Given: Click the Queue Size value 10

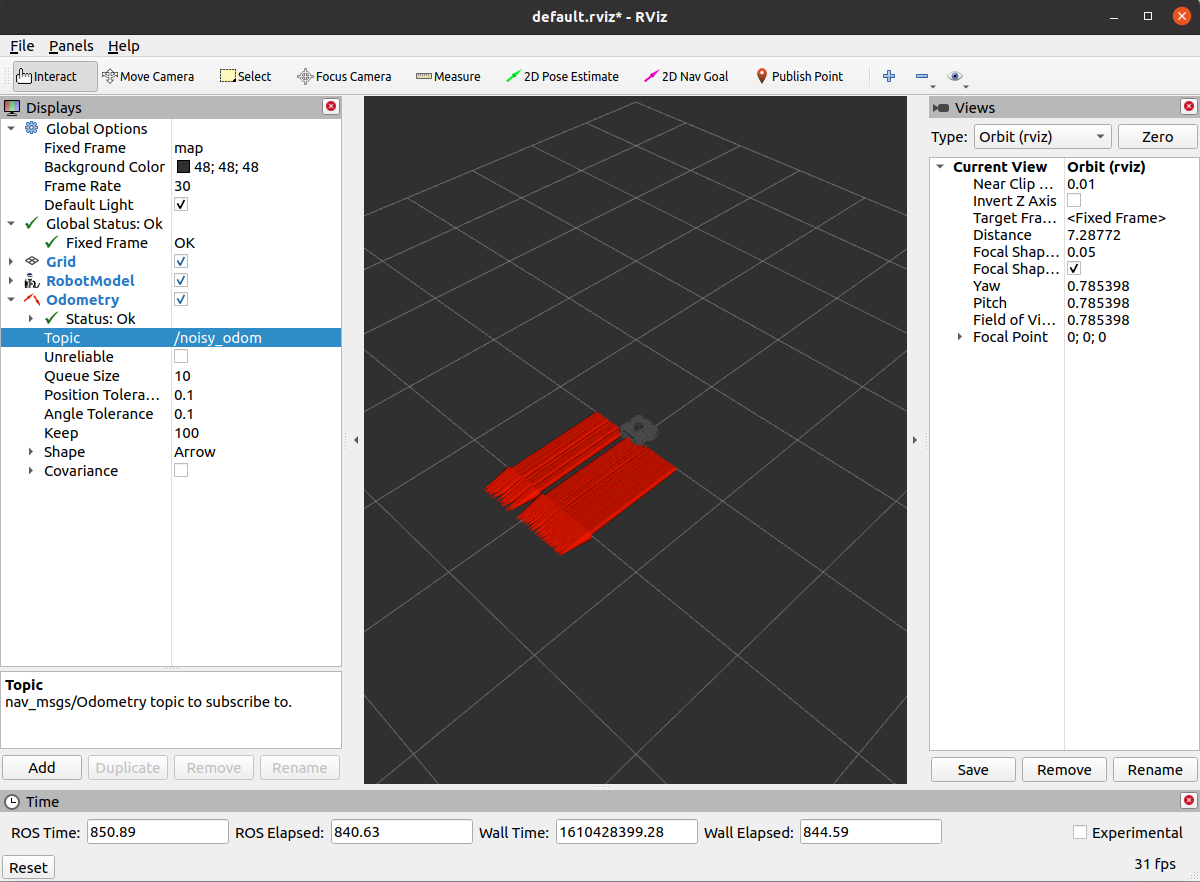Looking at the screenshot, I should (182, 375).
